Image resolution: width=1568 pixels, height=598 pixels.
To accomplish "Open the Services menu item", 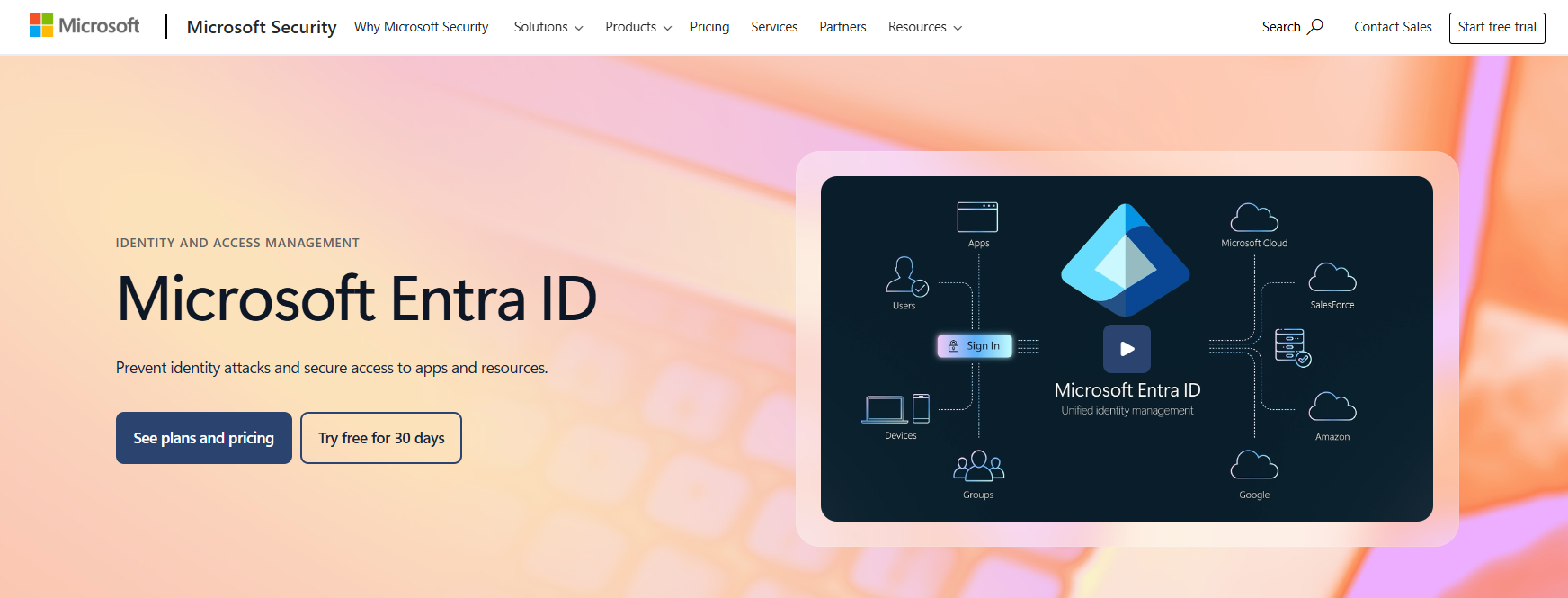I will [774, 27].
